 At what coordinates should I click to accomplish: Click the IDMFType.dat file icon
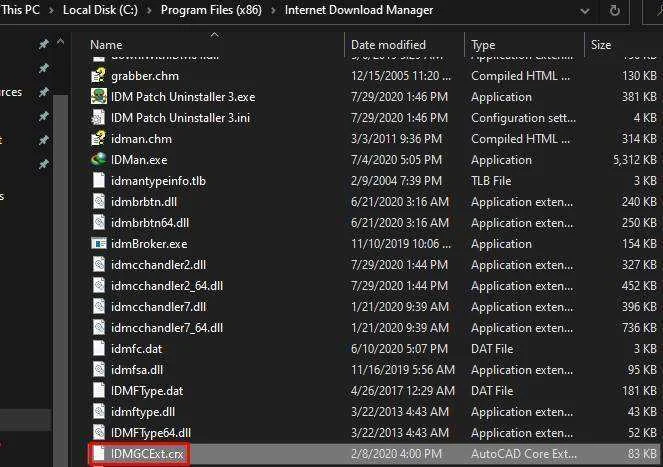[99, 390]
